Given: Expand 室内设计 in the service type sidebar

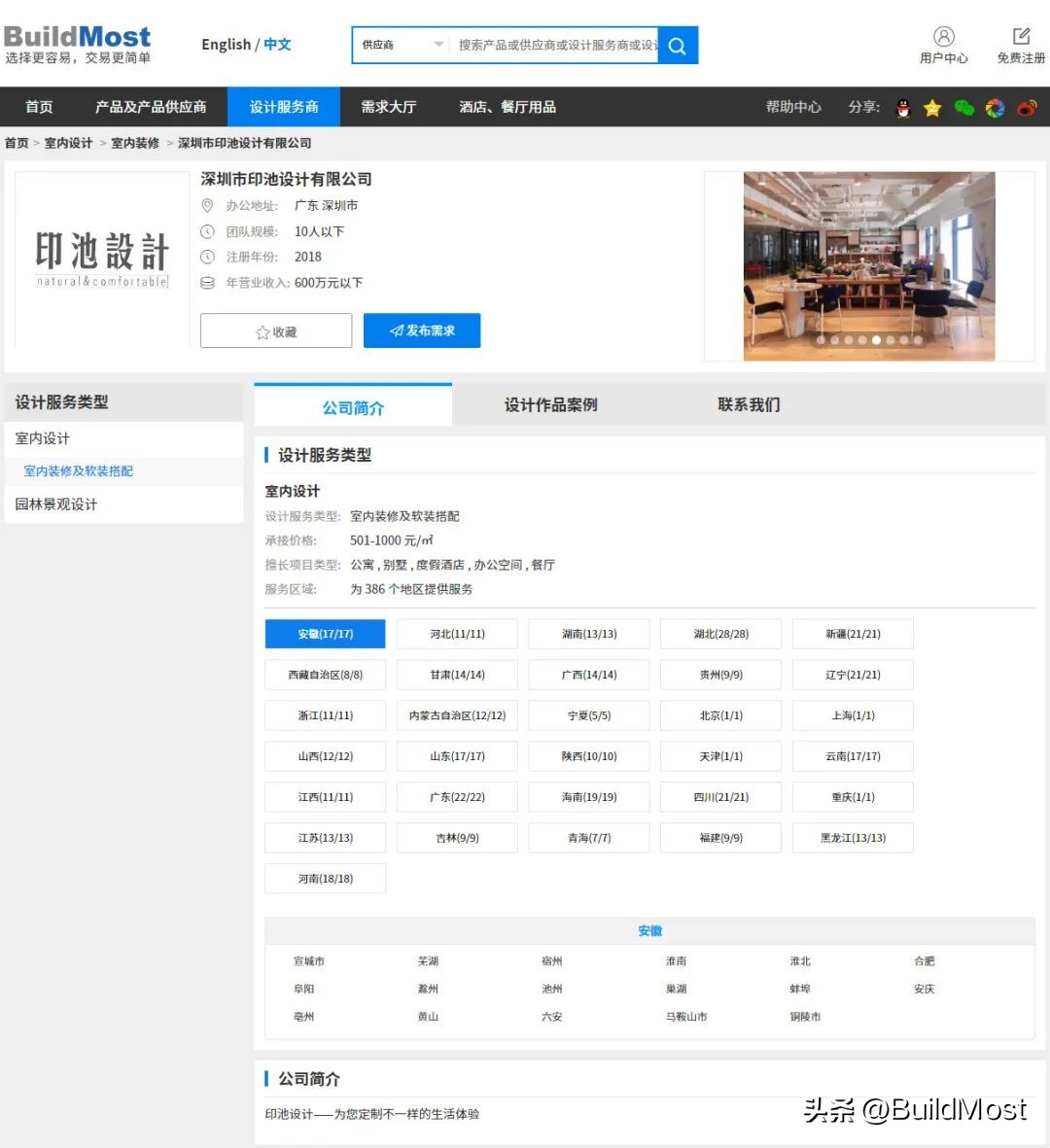Looking at the screenshot, I should (x=43, y=438).
